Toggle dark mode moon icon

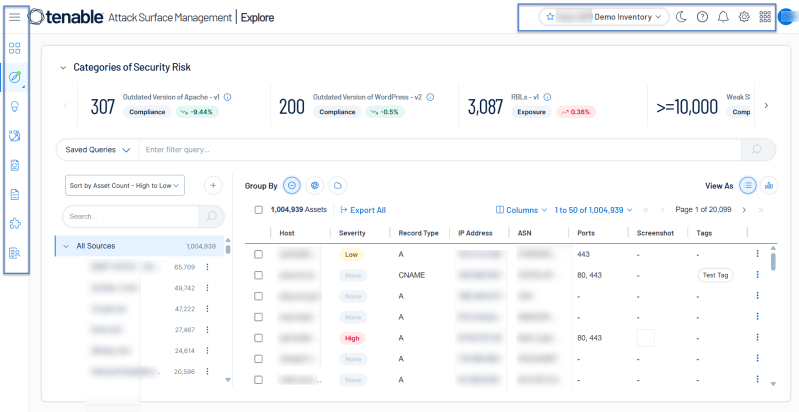pyautogui.click(x=681, y=17)
